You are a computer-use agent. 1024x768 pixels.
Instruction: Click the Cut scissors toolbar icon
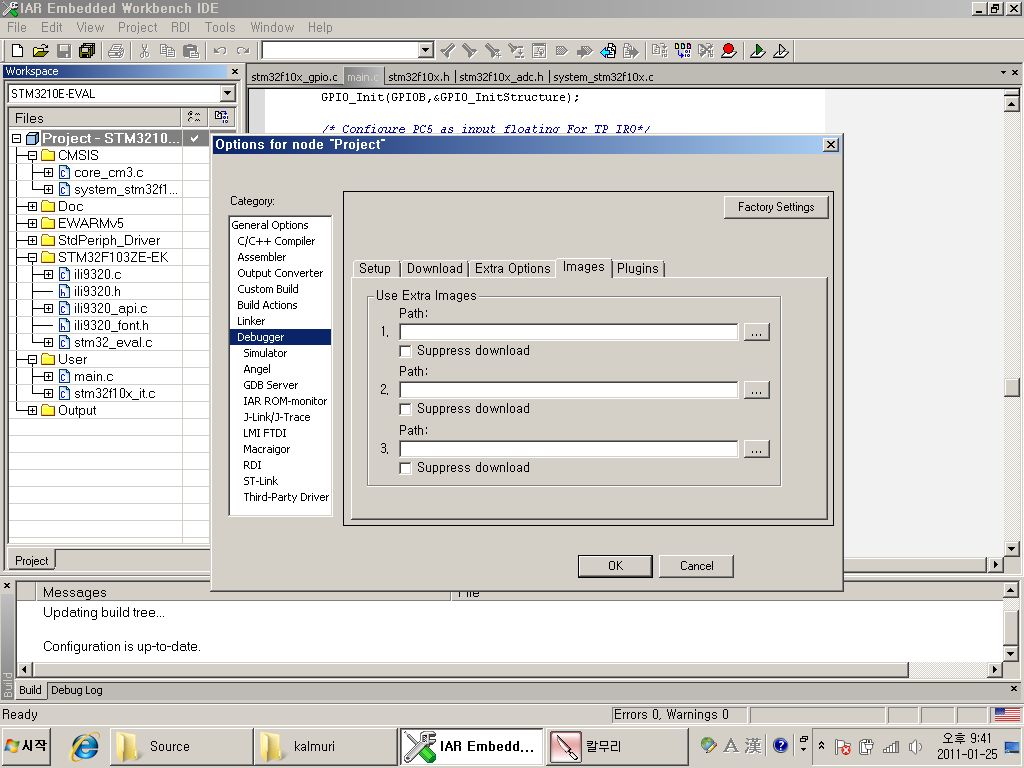pos(144,51)
